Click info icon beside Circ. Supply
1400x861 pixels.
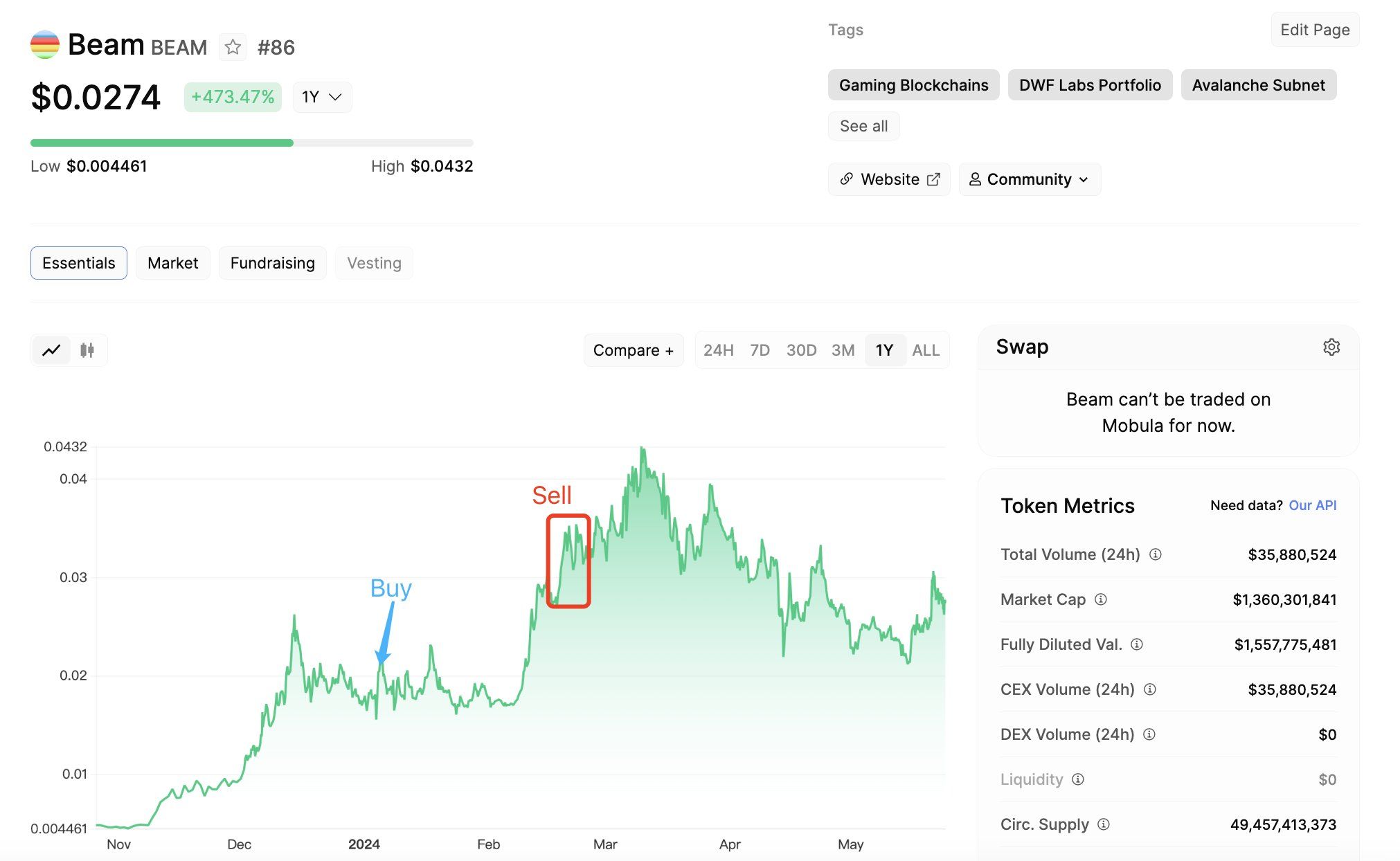coord(1104,824)
